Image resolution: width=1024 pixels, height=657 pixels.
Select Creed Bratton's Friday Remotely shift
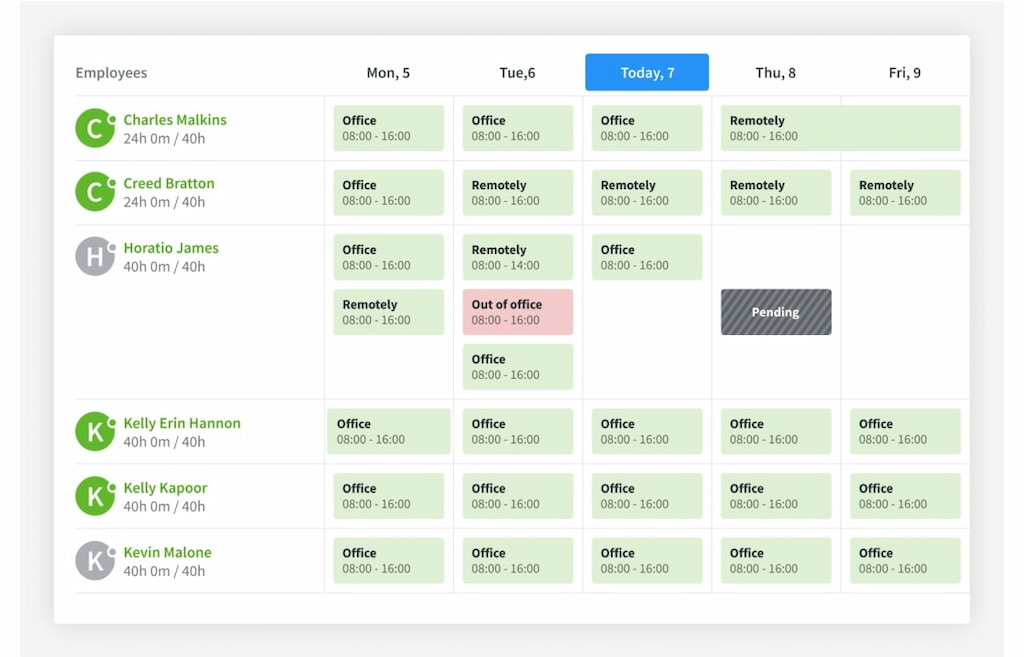point(904,192)
